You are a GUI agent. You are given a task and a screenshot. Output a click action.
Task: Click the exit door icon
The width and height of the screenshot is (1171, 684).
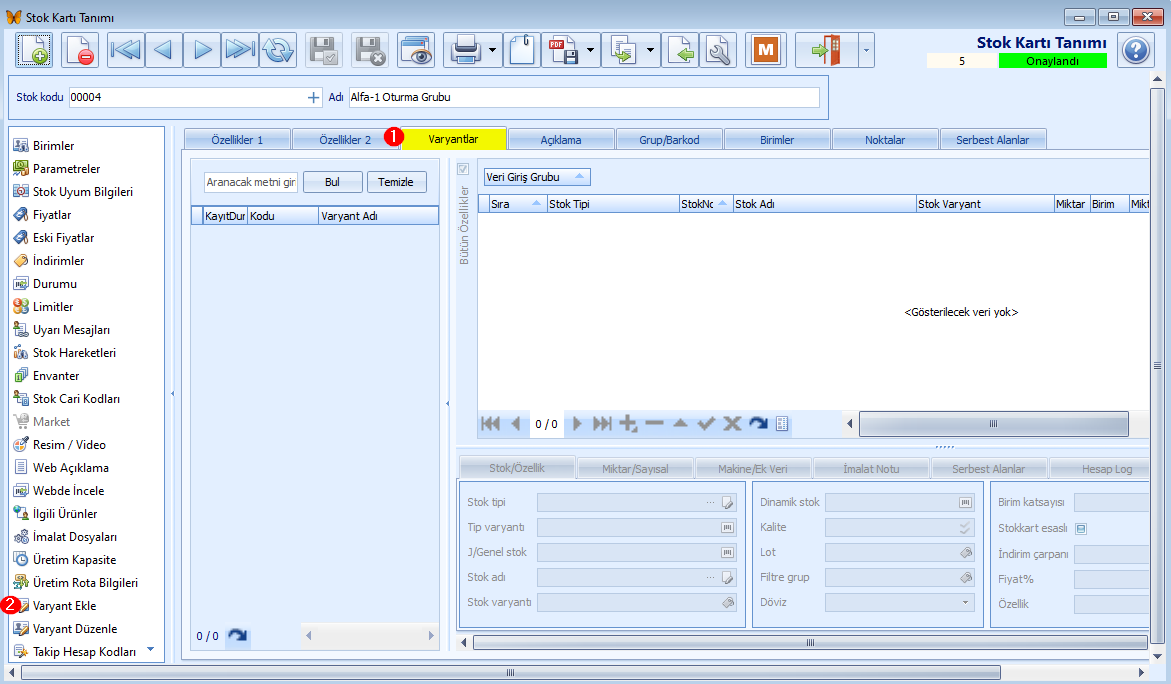coord(826,50)
